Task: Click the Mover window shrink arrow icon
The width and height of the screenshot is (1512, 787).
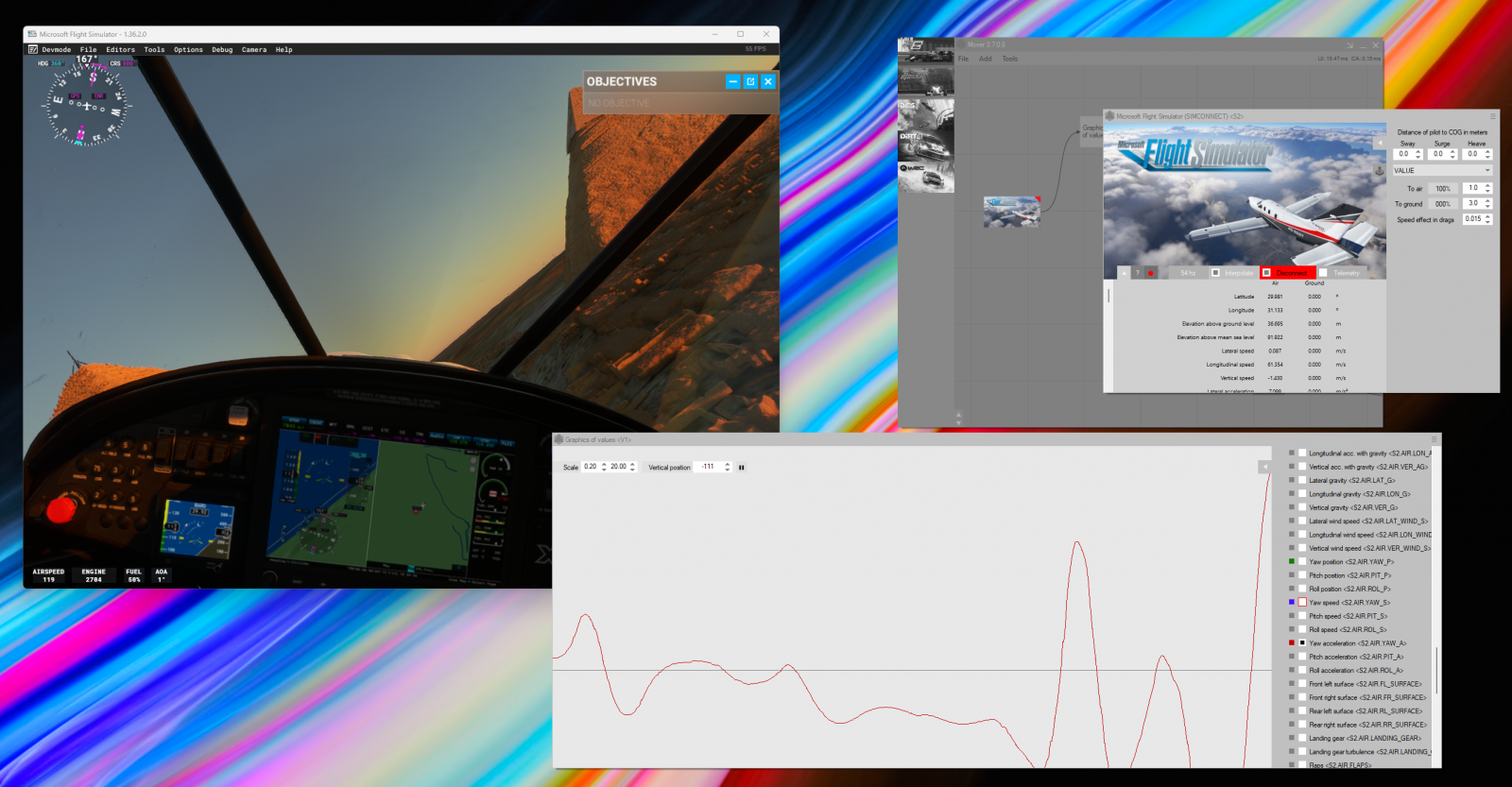Action: coord(1350,44)
